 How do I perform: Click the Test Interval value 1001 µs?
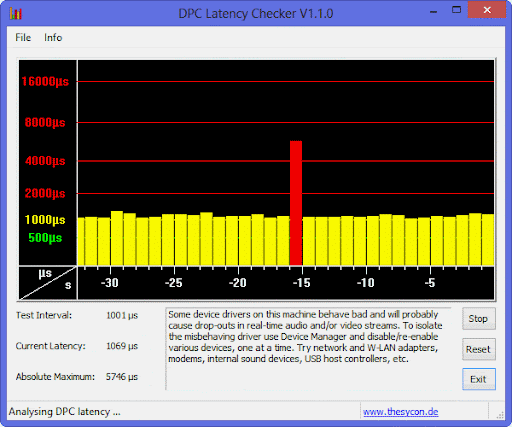tap(122, 315)
